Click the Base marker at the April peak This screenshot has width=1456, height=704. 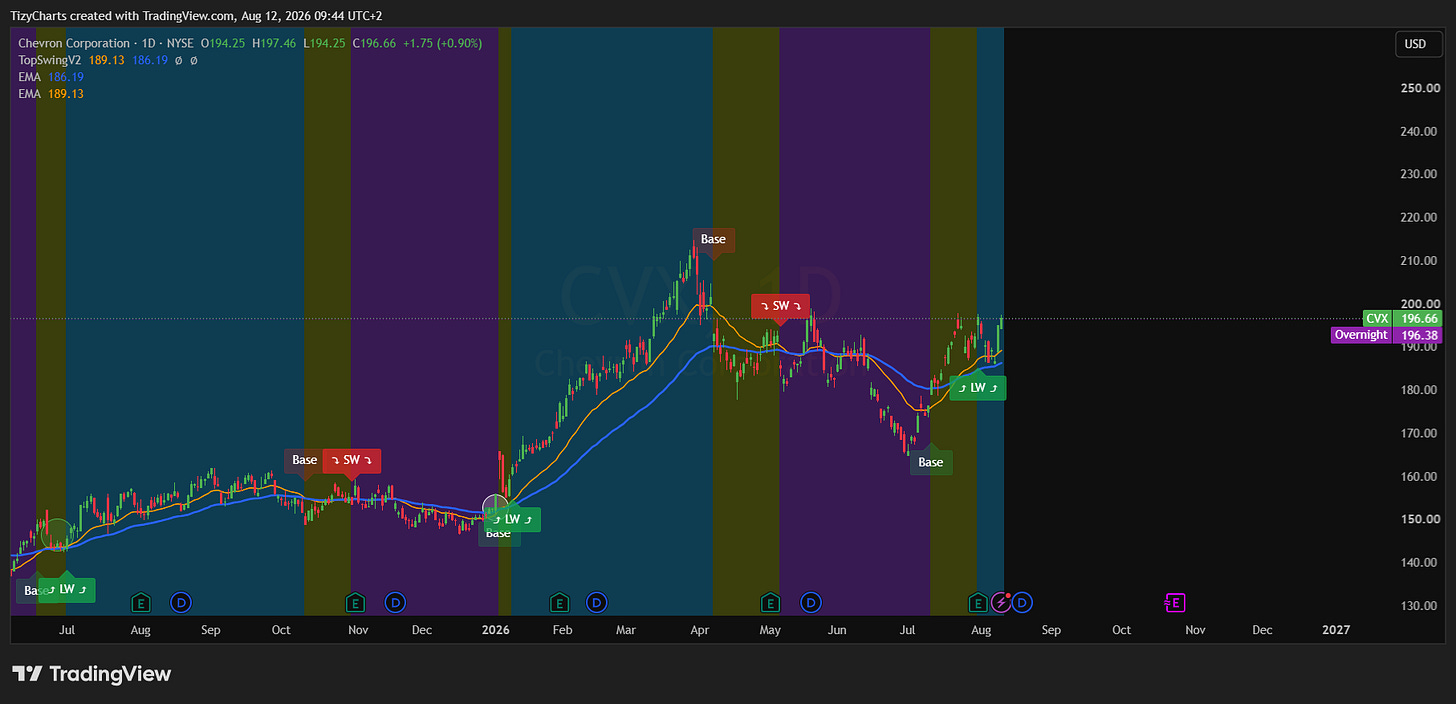[713, 240]
